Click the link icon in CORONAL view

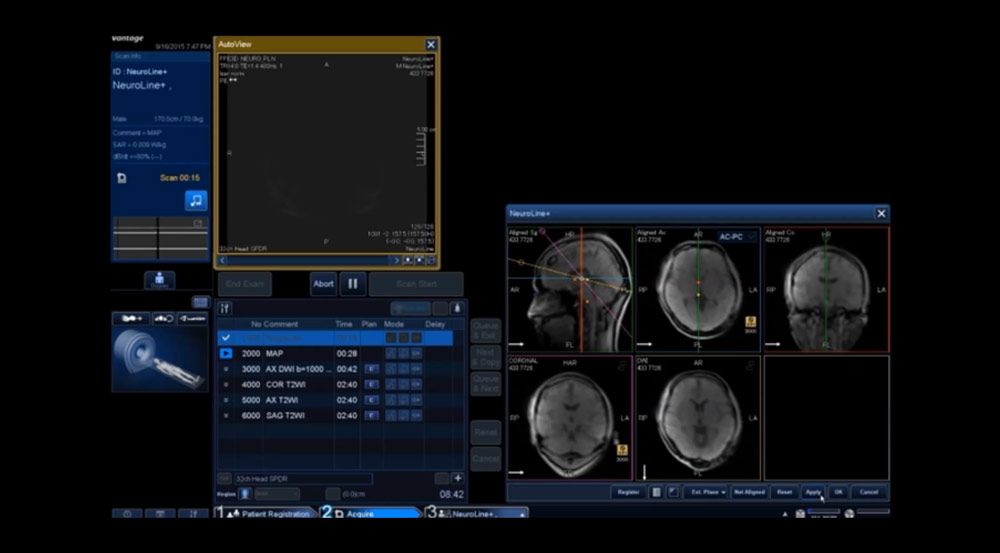pos(622,367)
